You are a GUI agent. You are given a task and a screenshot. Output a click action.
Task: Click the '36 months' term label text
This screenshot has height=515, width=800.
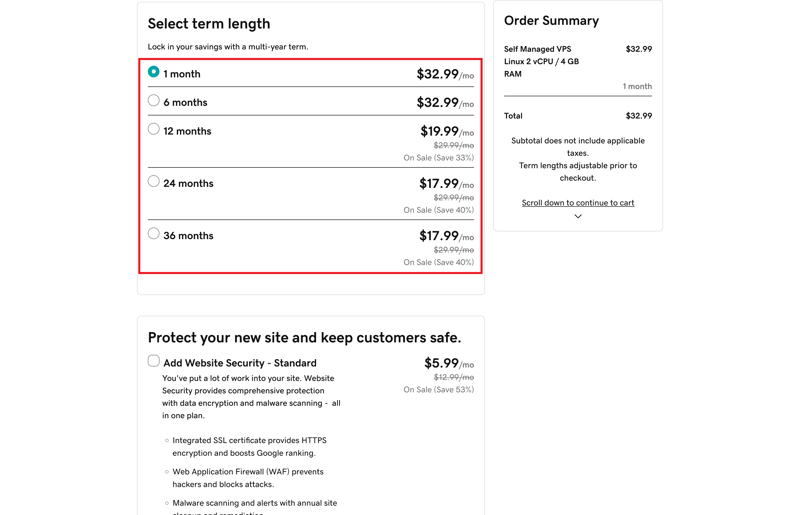[187, 236]
